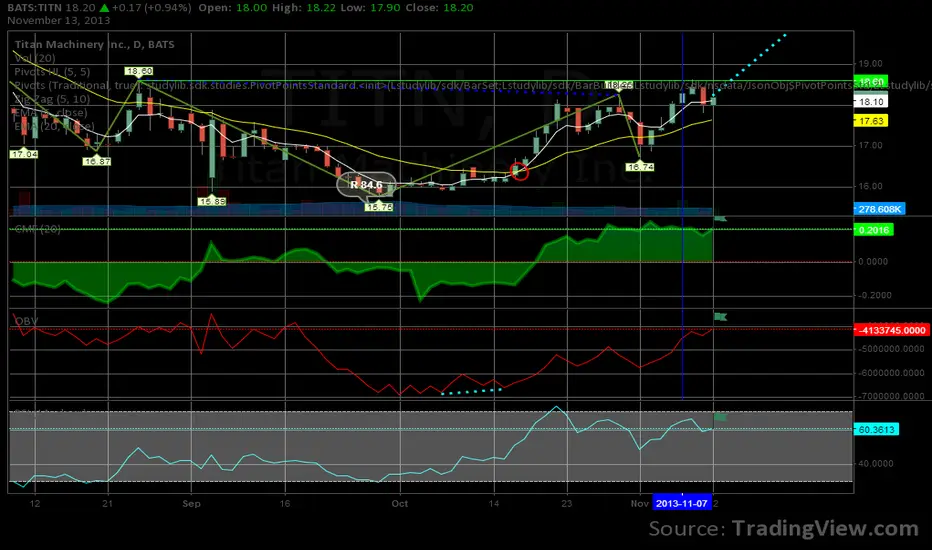Screen dimensions: 932x550
Task: Click the -6000000.0000 OBV axis label
Action: click(890, 373)
